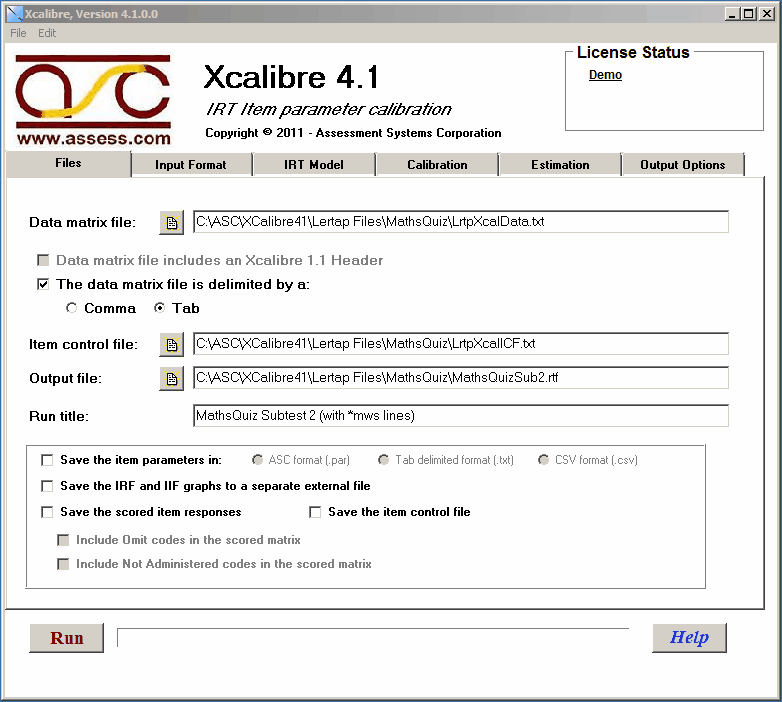Image resolution: width=782 pixels, height=702 pixels.
Task: Select the Estimation tab
Action: coord(560,165)
